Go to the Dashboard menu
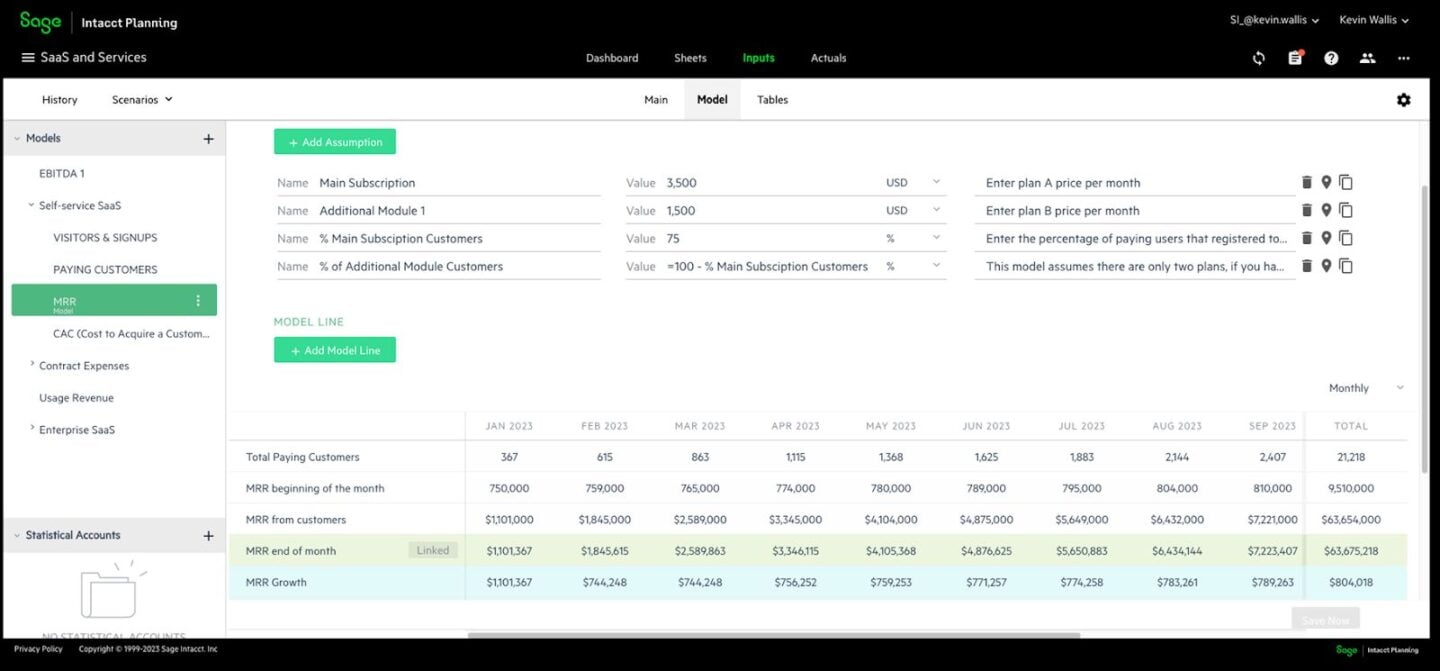This screenshot has width=1440, height=671. tap(612, 58)
